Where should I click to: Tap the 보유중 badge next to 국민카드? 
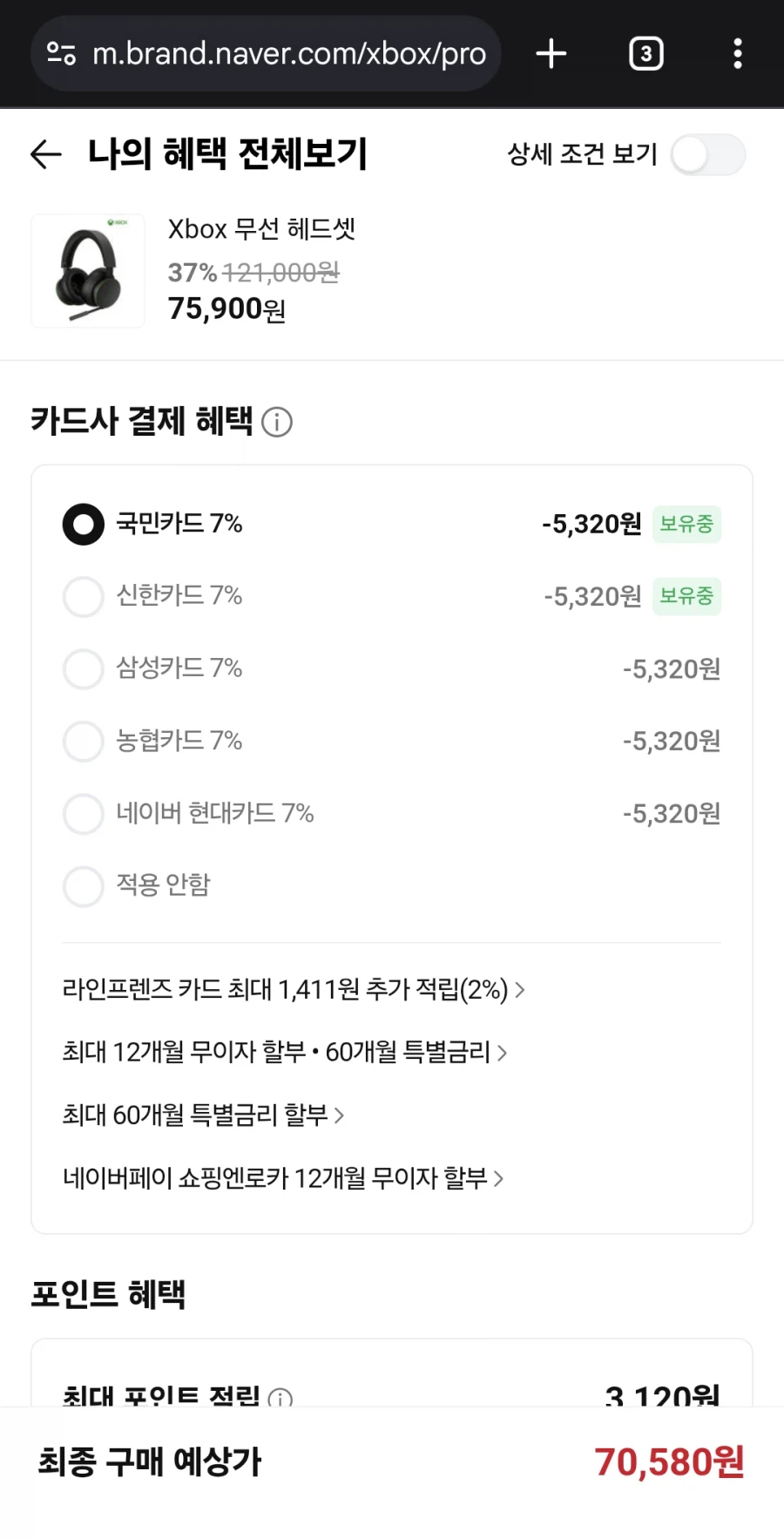pos(686,524)
